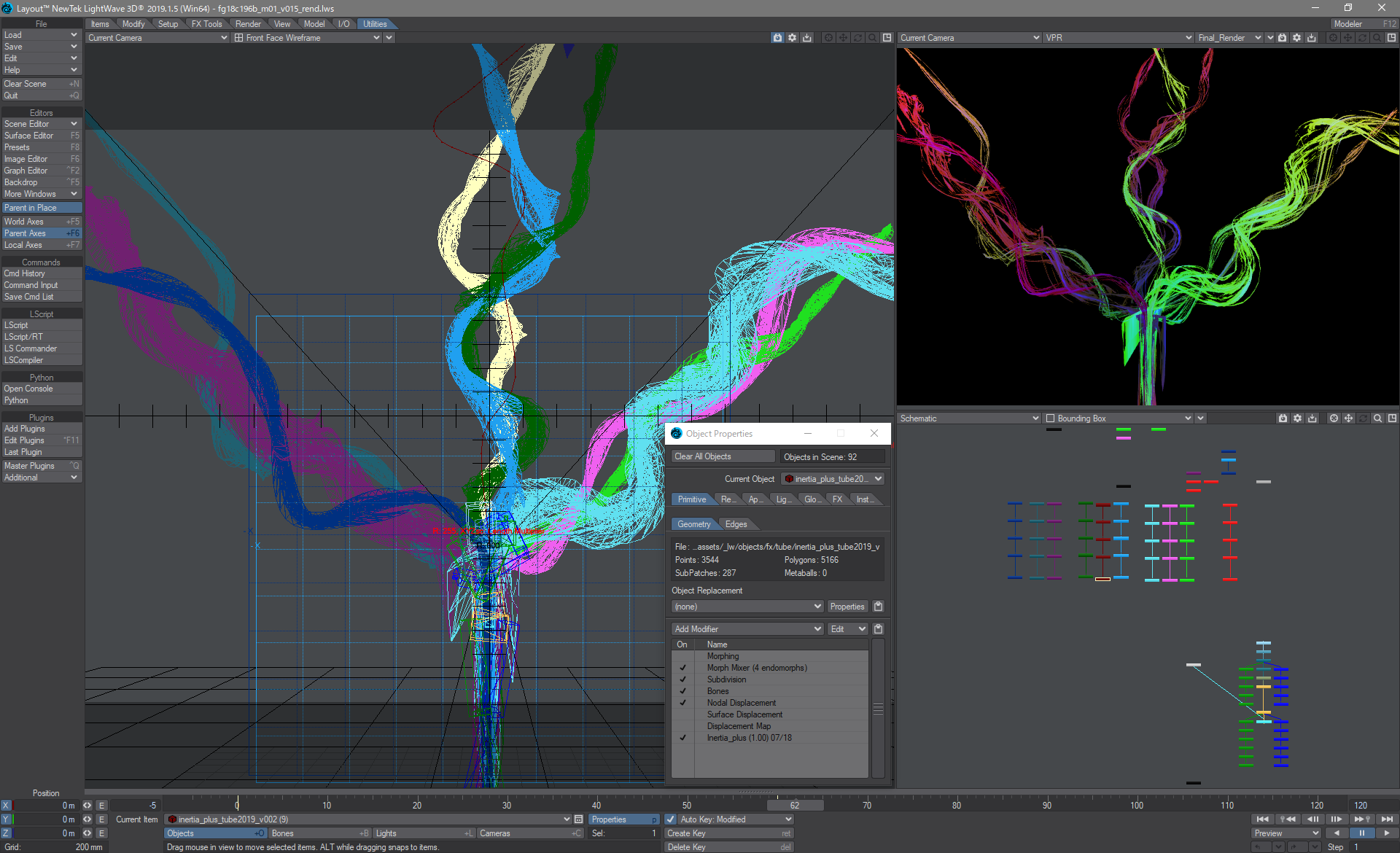The height and width of the screenshot is (853, 1400).
Task: Open the Surface Editor panel
Action: (x=41, y=135)
